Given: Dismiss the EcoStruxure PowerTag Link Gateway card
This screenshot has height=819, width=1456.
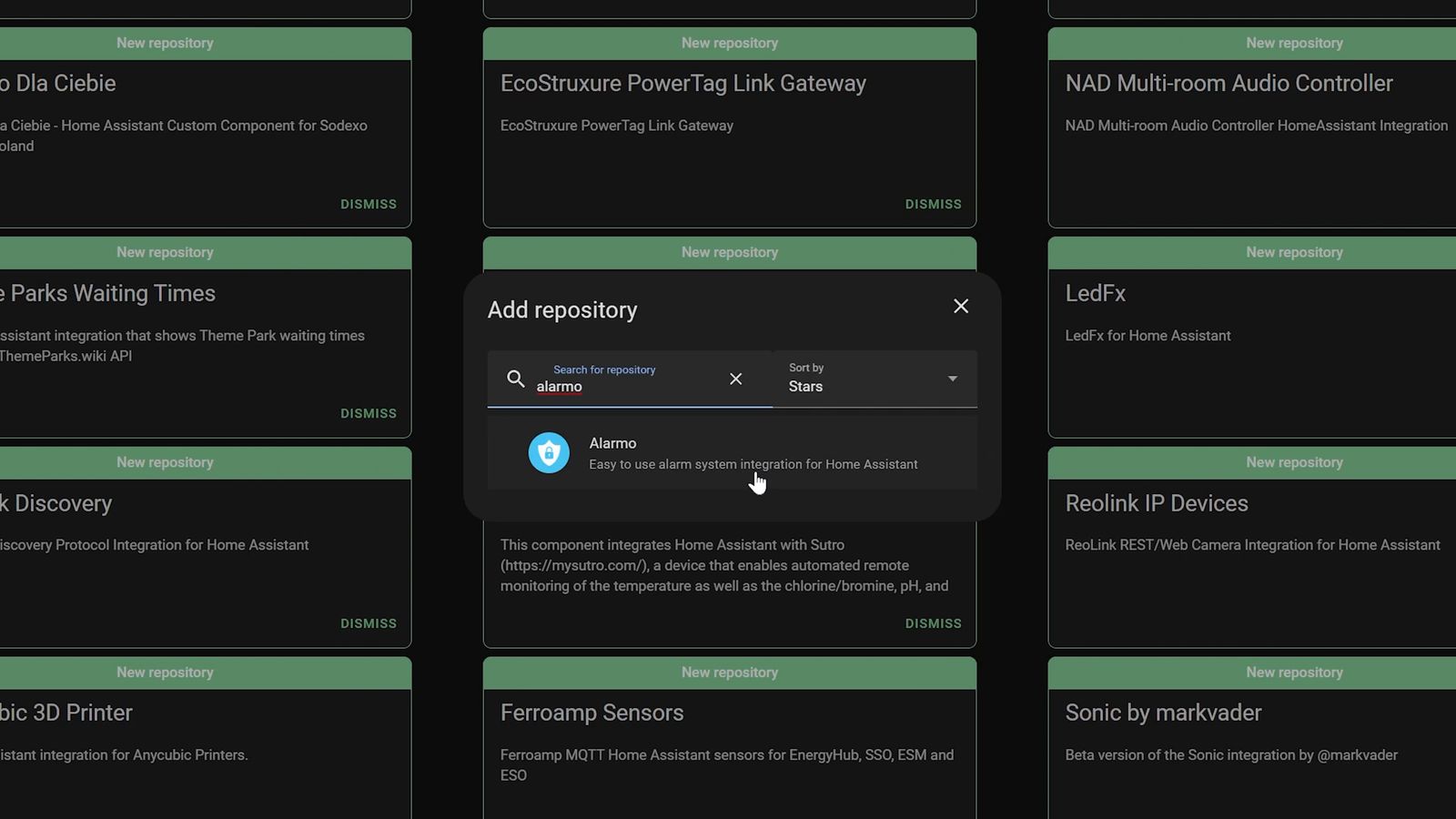Looking at the screenshot, I should [933, 204].
